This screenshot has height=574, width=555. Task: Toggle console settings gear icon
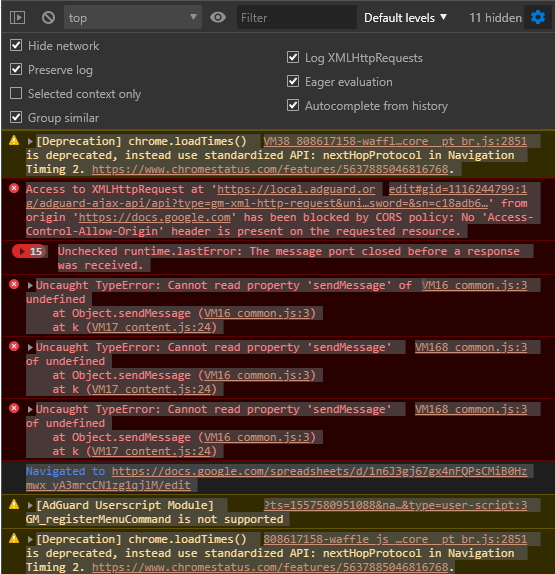coord(538,17)
